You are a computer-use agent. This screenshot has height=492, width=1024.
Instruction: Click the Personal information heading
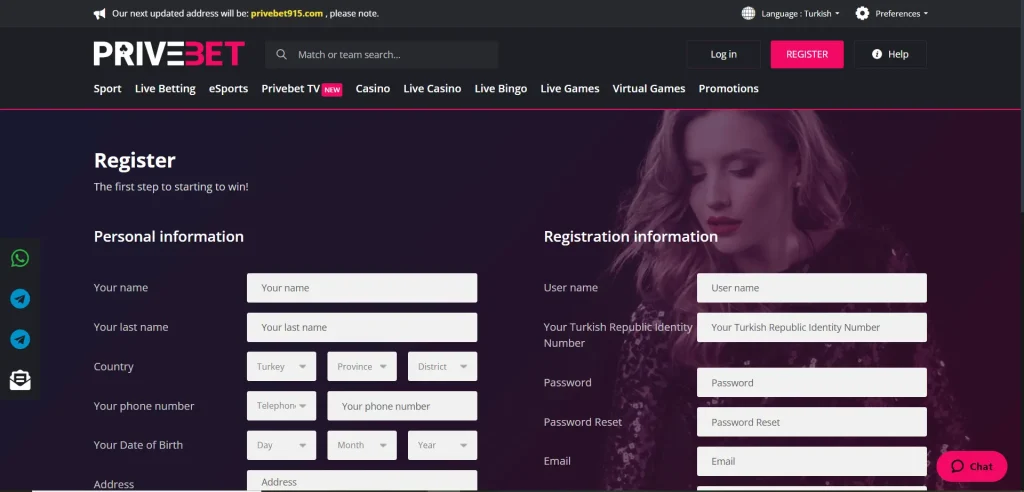[x=168, y=237]
